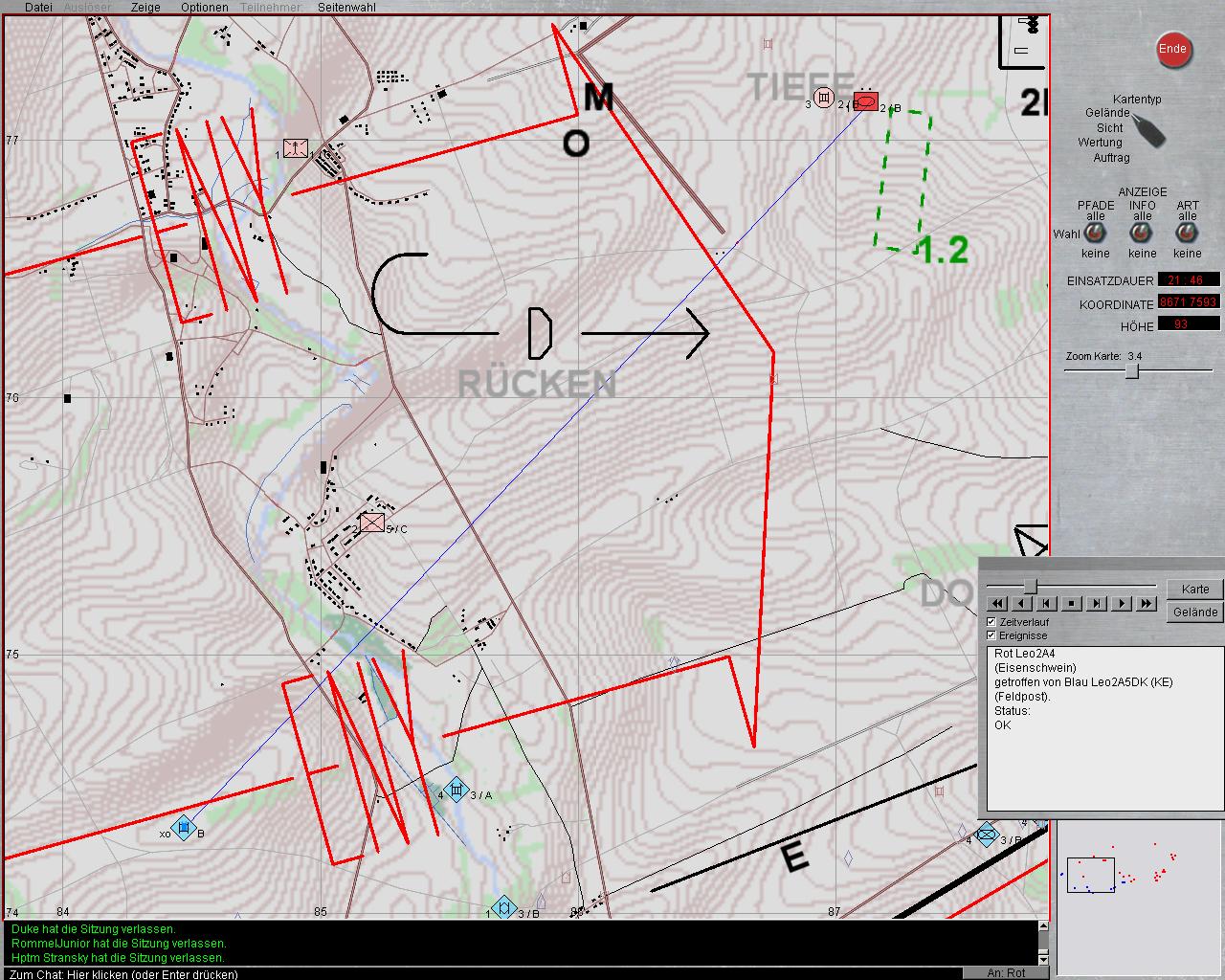
Task: Uncheck the Ereignisse checkbox
Action: coord(991,635)
